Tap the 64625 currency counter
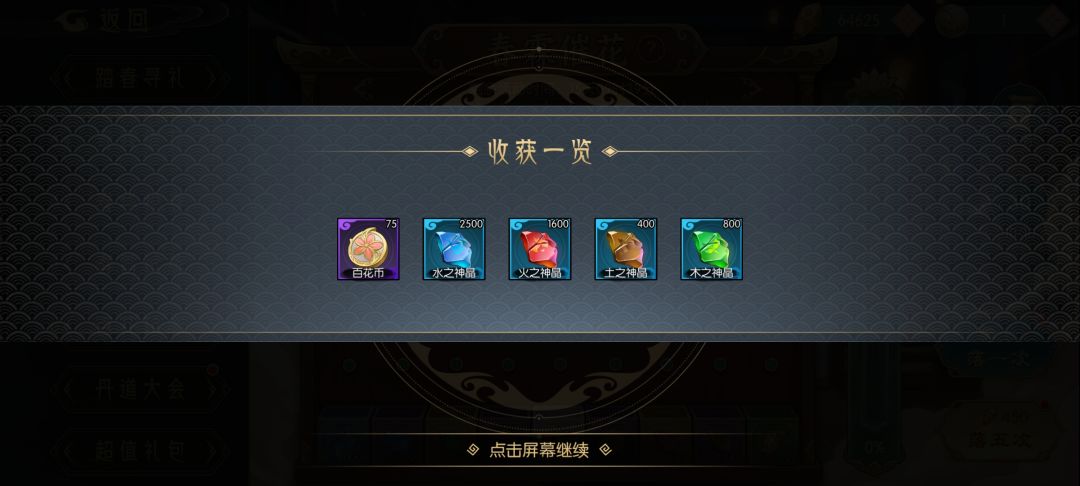Image resolution: width=1080 pixels, height=486 pixels. [x=858, y=21]
